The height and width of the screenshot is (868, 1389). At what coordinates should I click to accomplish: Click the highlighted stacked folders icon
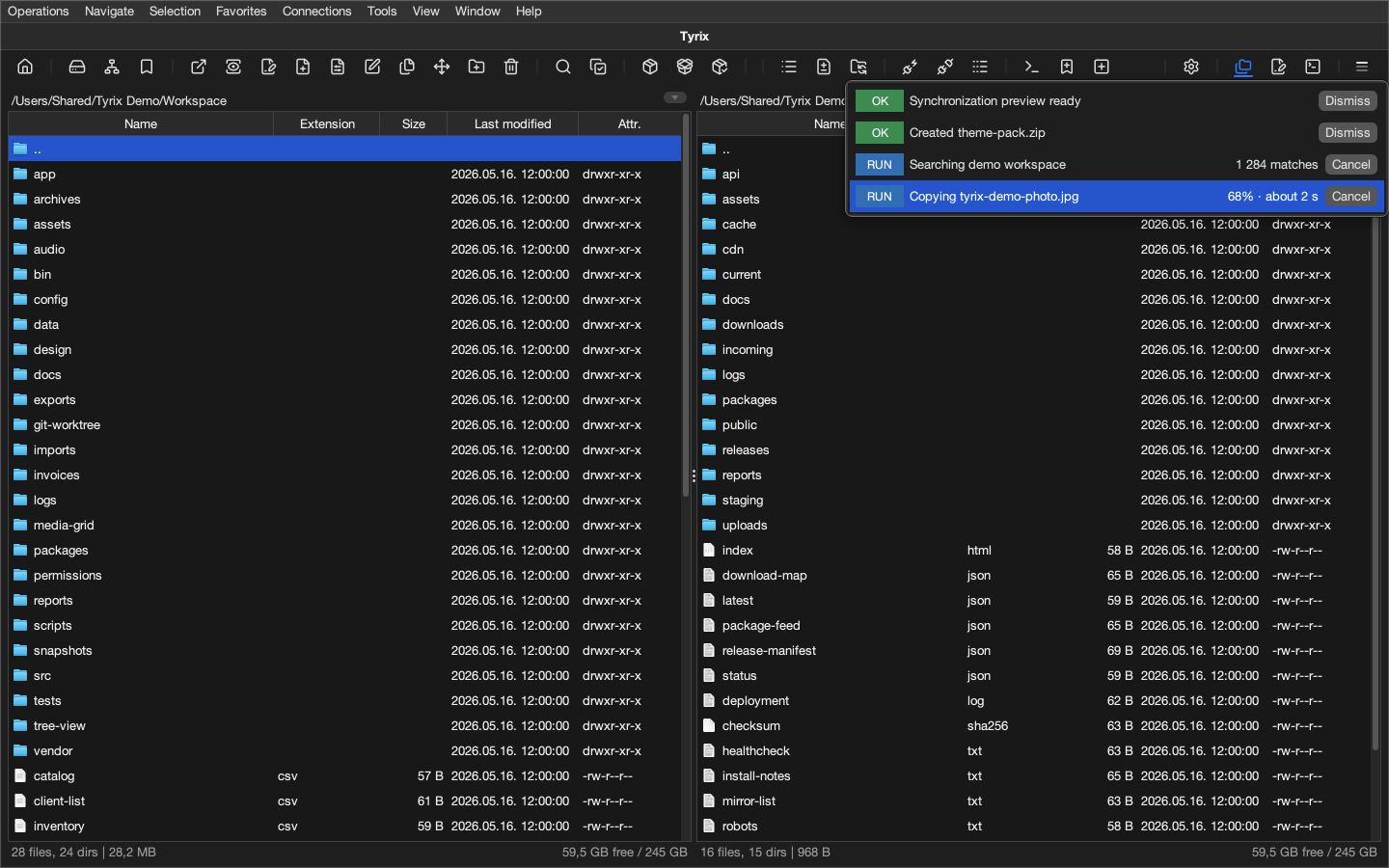[x=1243, y=67]
